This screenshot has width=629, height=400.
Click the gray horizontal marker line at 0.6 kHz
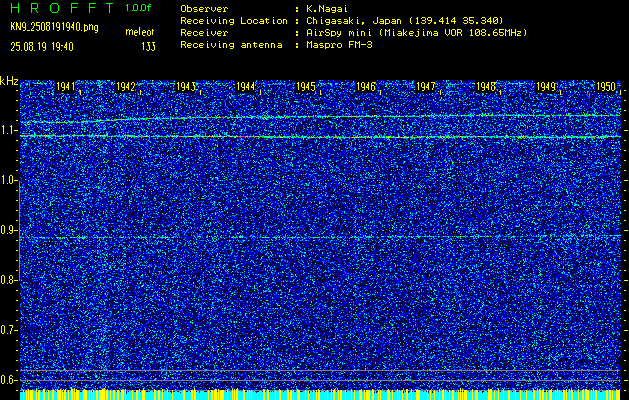point(320,380)
